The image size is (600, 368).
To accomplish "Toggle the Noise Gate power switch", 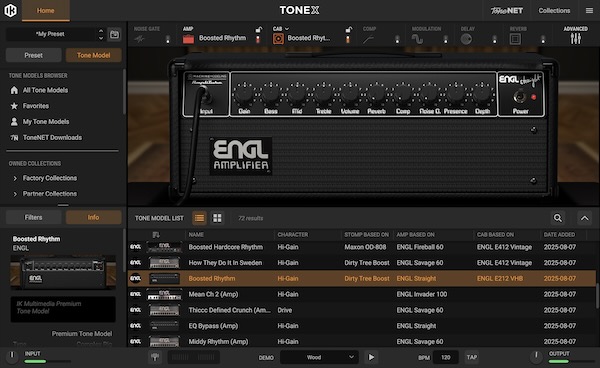I will [168, 39].
